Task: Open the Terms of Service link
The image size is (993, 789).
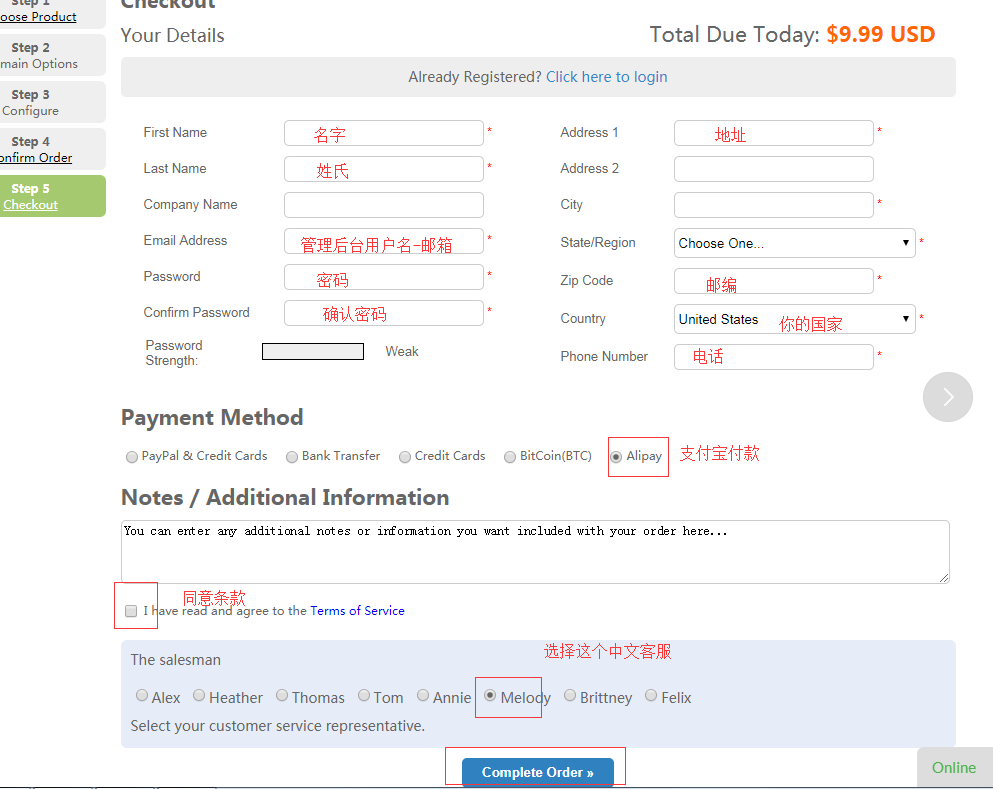Action: click(x=357, y=611)
